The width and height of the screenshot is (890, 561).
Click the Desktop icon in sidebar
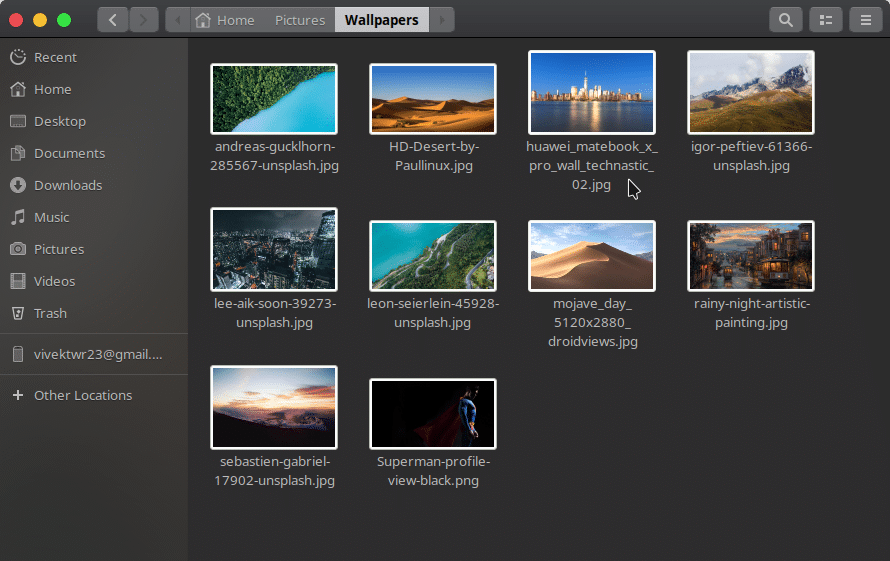18,121
